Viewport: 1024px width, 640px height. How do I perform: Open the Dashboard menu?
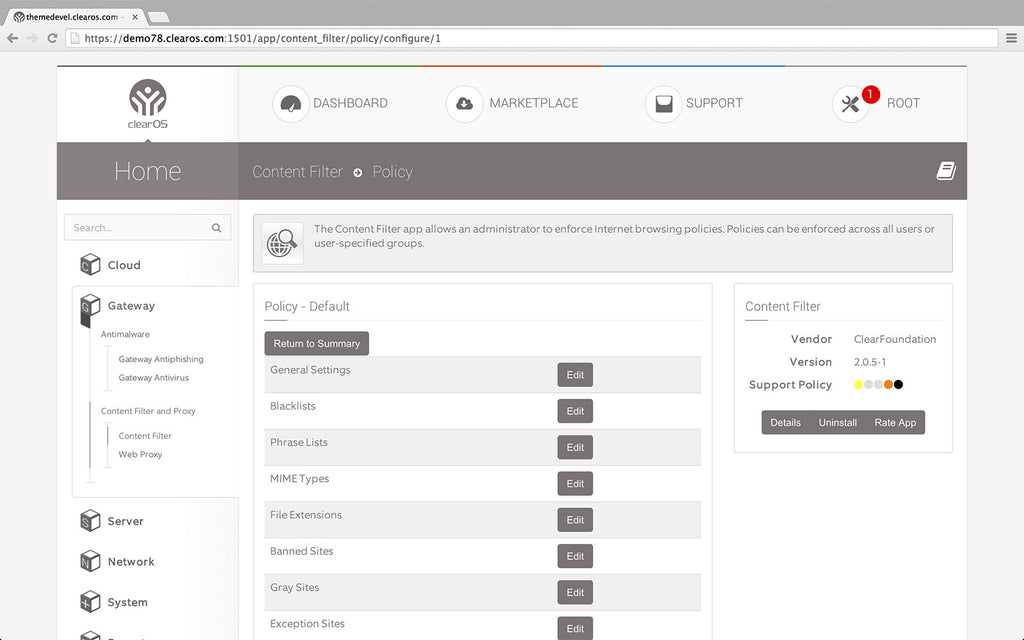tap(350, 103)
